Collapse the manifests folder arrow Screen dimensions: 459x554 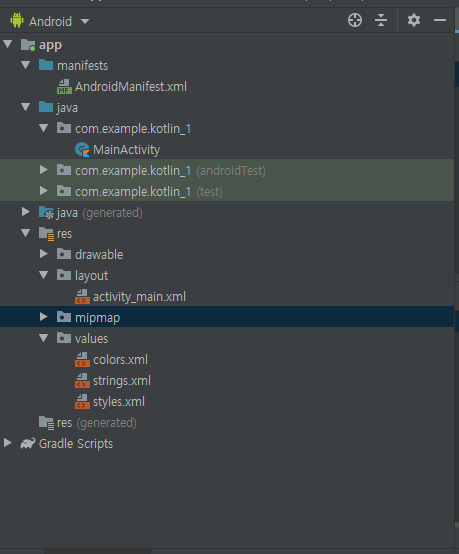tap(26, 65)
